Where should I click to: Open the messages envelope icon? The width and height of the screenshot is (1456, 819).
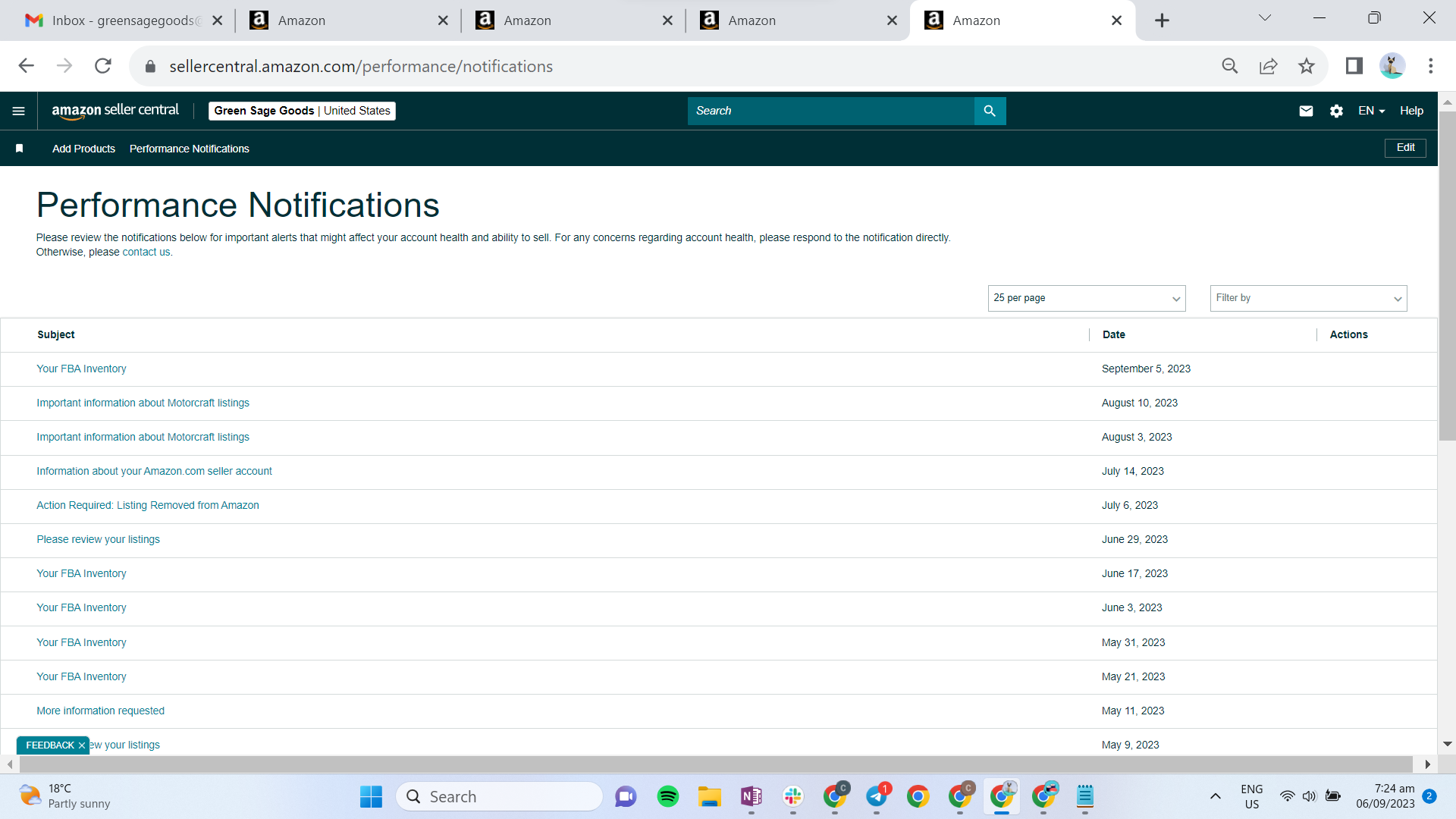point(1306,111)
